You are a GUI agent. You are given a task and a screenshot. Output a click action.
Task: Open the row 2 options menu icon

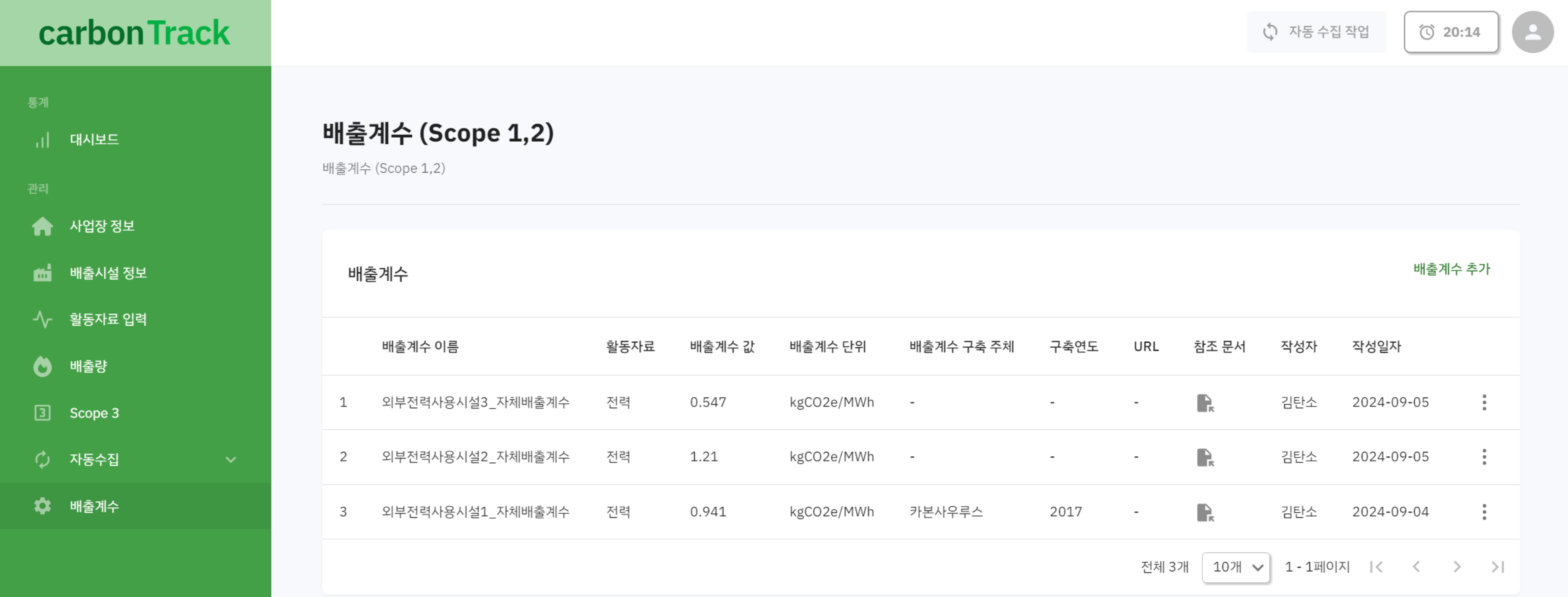(1484, 457)
